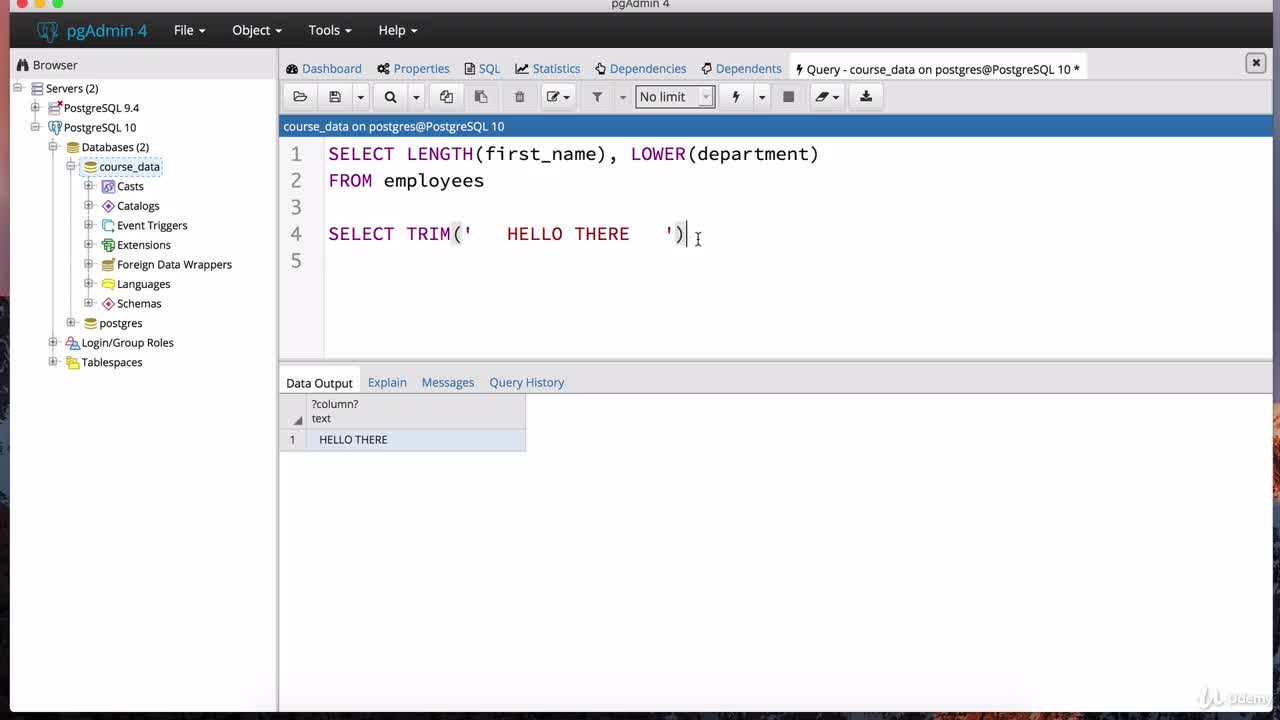The height and width of the screenshot is (720, 1280).
Task: Expand the Schemas node
Action: 89,303
